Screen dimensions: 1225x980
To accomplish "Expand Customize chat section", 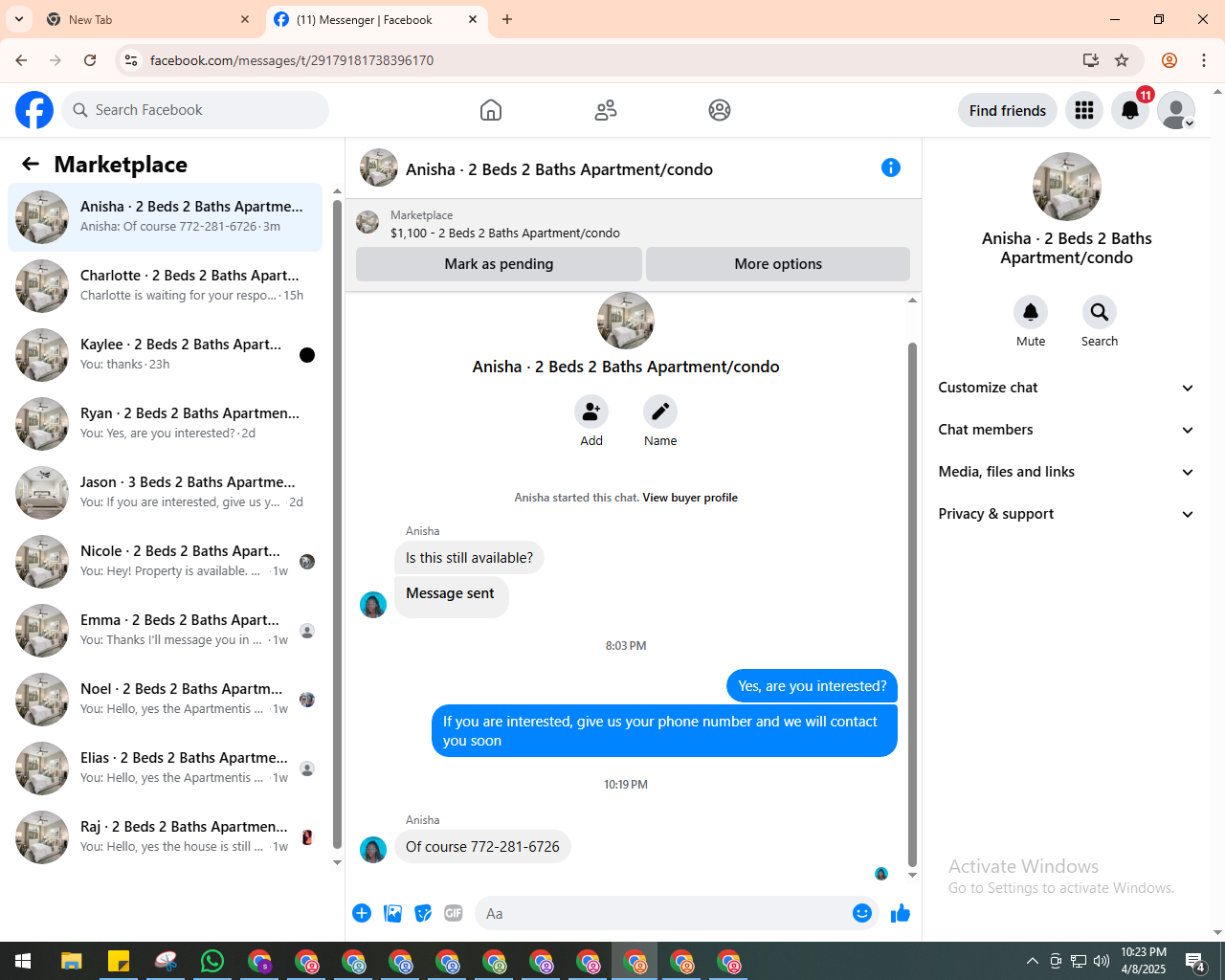I will point(1066,388).
